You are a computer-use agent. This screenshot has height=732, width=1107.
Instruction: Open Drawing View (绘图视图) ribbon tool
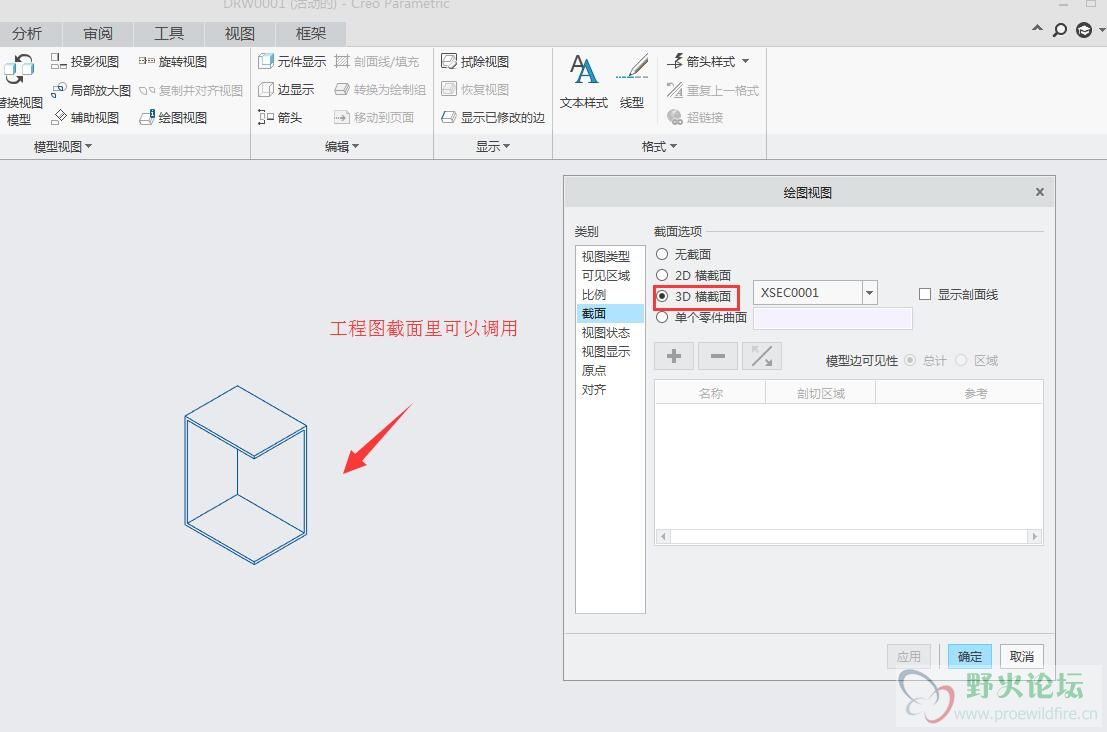173,117
